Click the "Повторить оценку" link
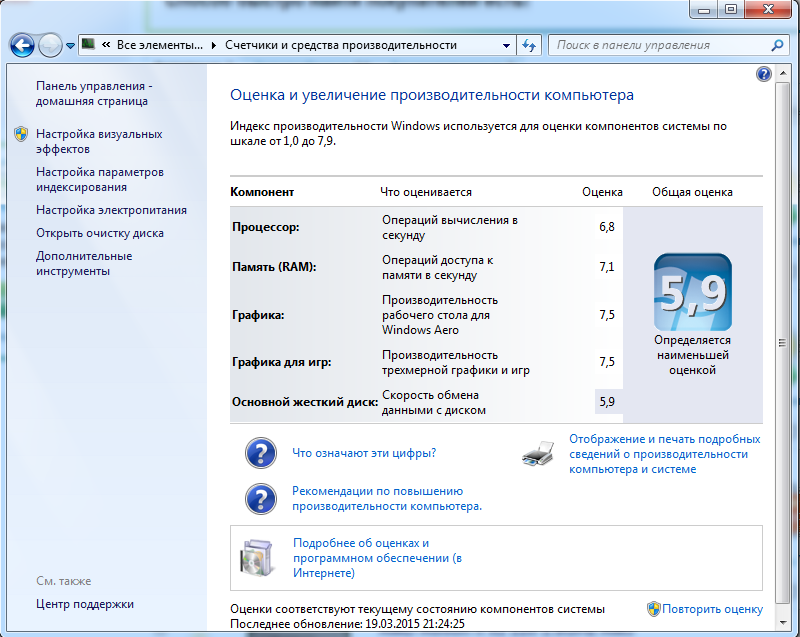Screen dimensions: 800x637 pyautogui.click(x=711, y=609)
